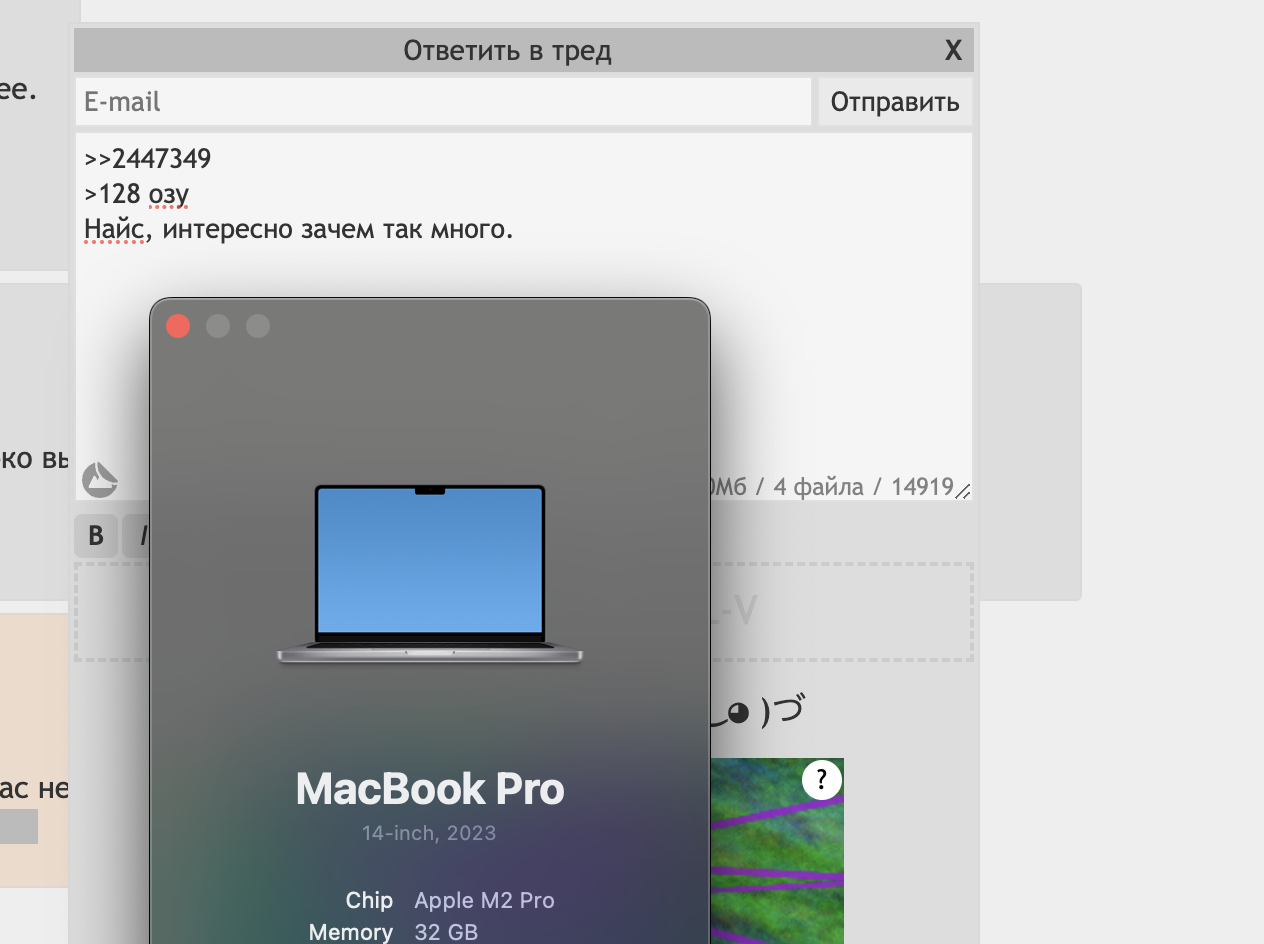Close the About This Mac window

coord(178,326)
